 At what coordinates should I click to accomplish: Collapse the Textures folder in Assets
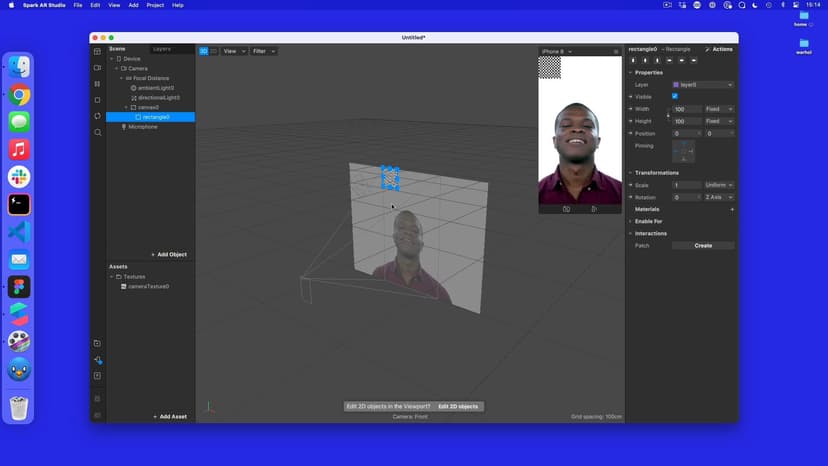(x=111, y=277)
